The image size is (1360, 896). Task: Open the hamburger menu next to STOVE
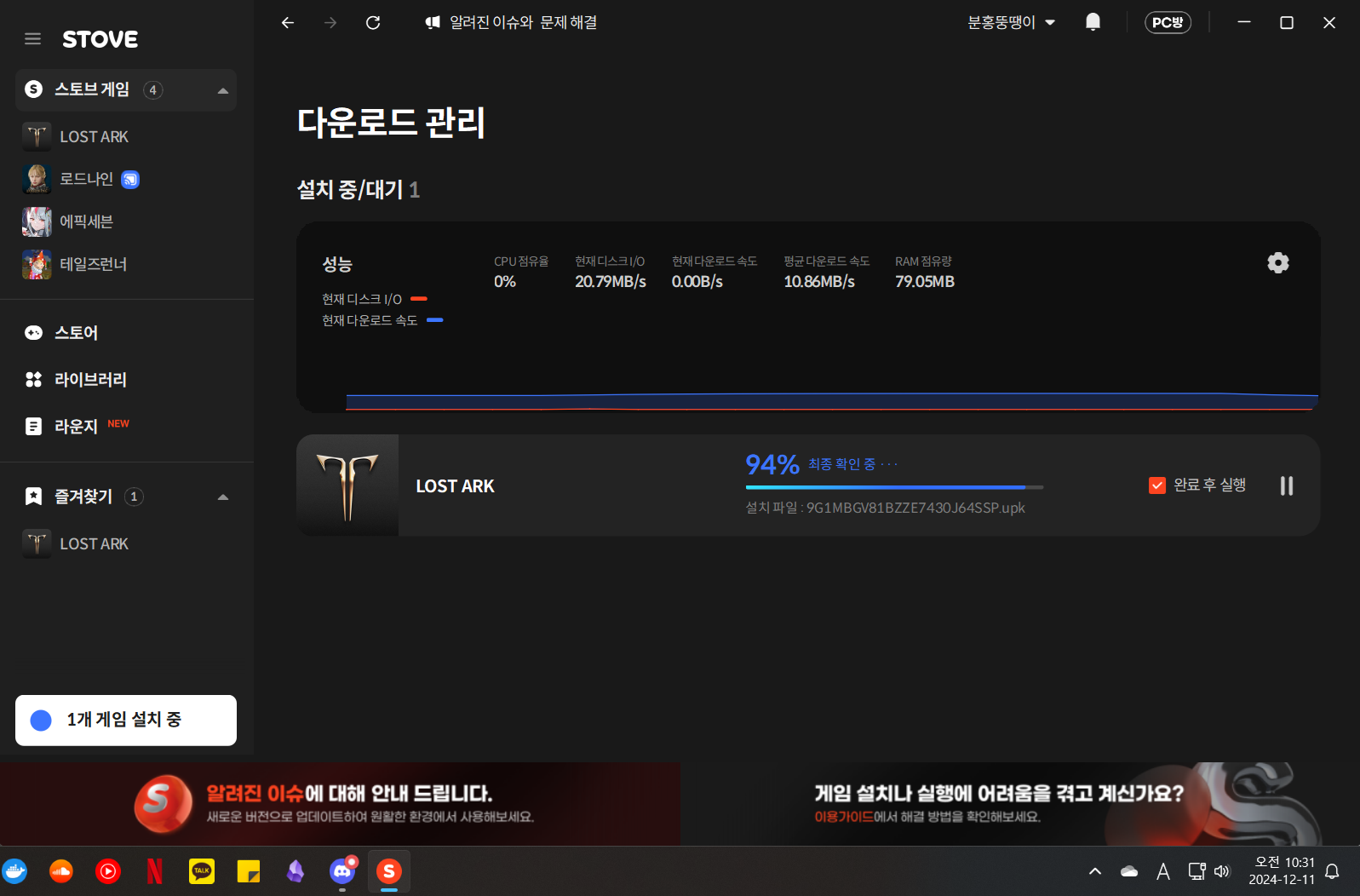point(32,39)
